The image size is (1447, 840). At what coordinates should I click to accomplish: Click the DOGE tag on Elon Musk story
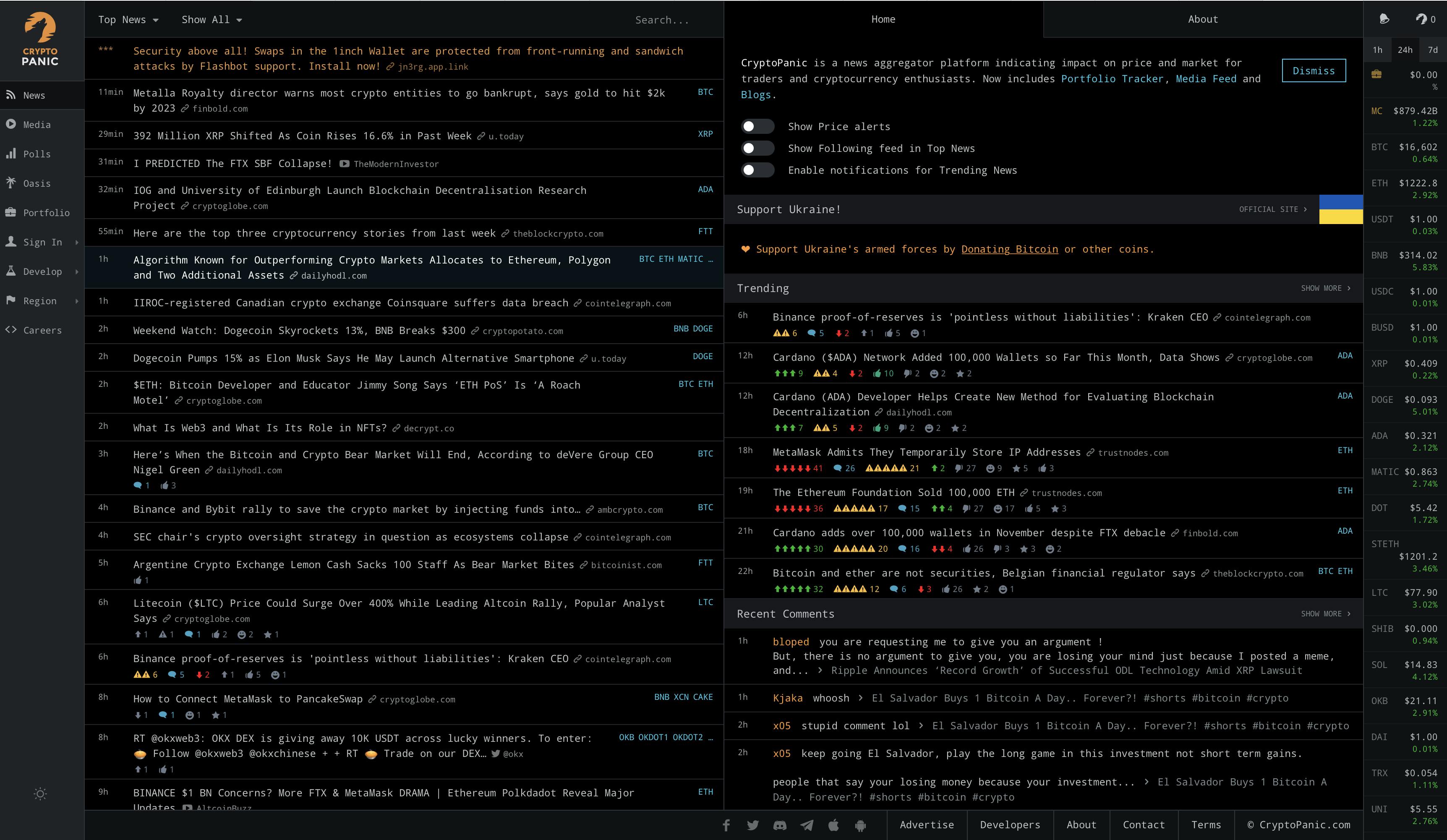pyautogui.click(x=703, y=356)
